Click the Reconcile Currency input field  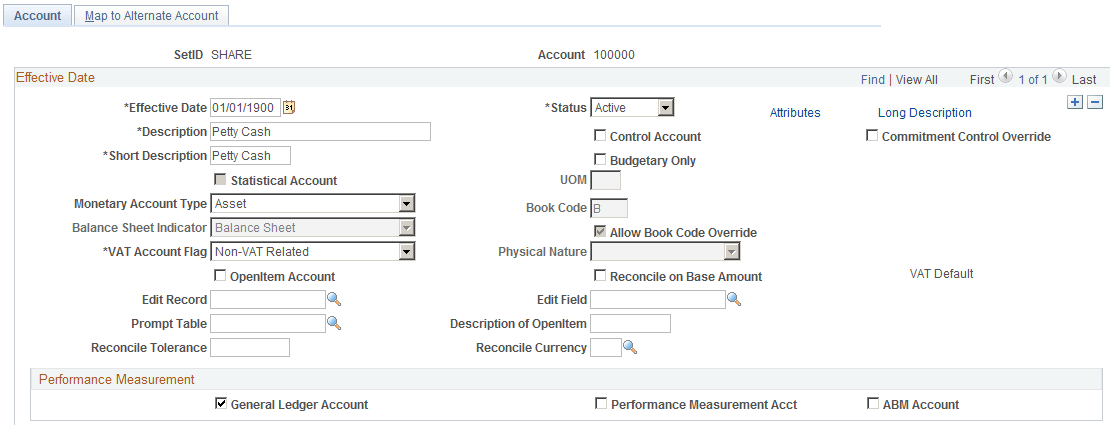606,348
